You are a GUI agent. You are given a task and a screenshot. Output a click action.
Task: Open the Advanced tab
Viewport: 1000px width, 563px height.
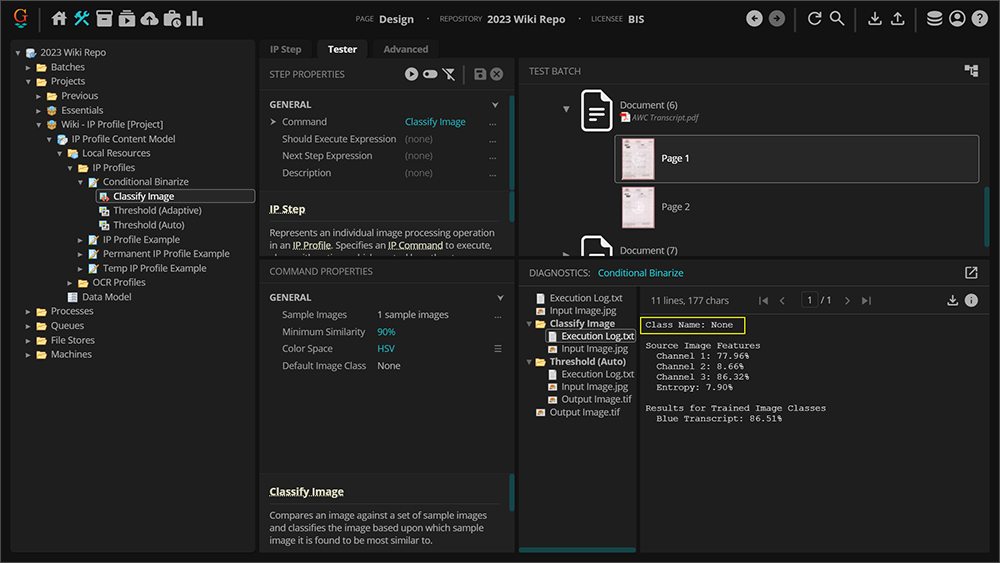pos(405,49)
